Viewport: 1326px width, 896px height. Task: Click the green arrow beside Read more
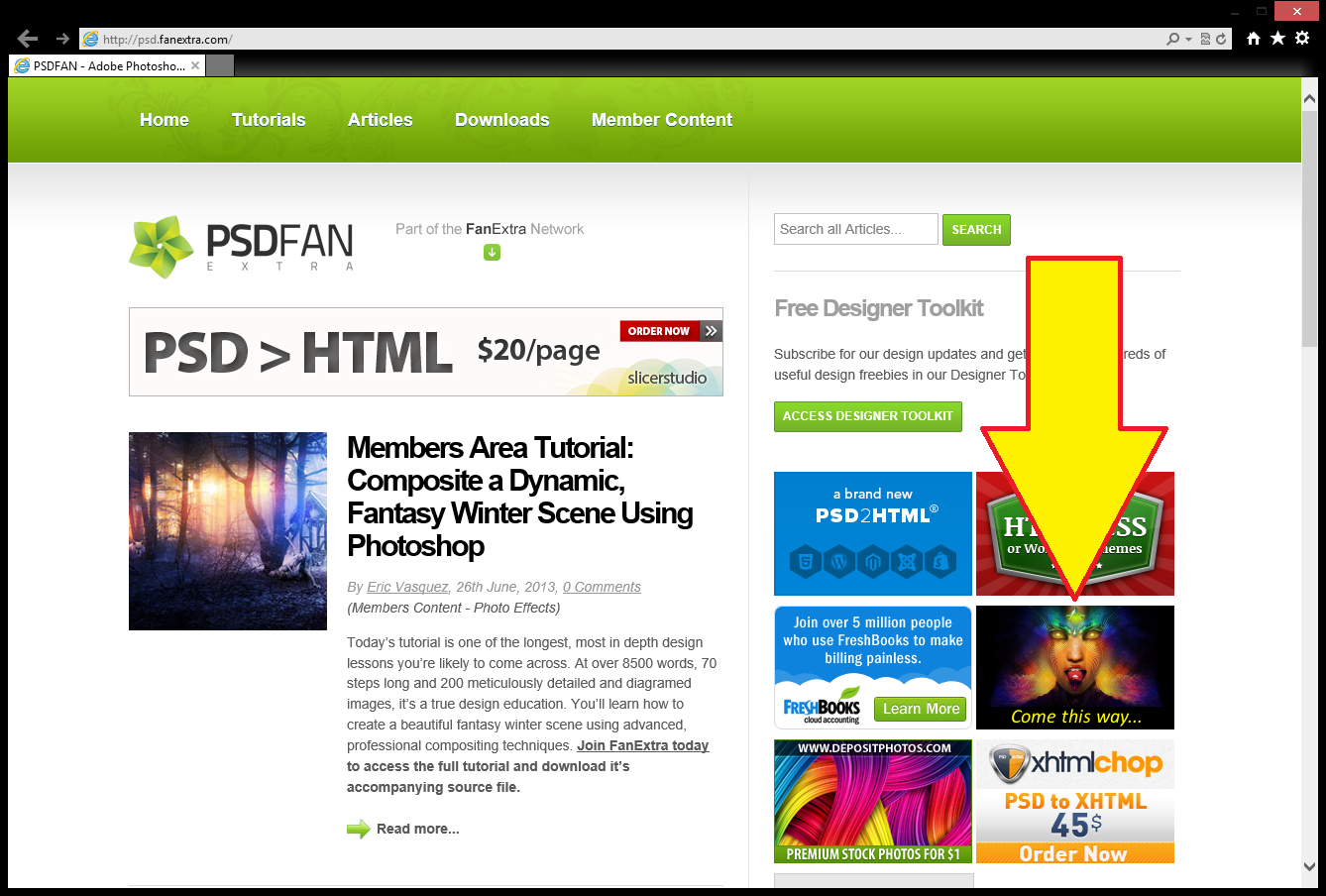(x=358, y=829)
